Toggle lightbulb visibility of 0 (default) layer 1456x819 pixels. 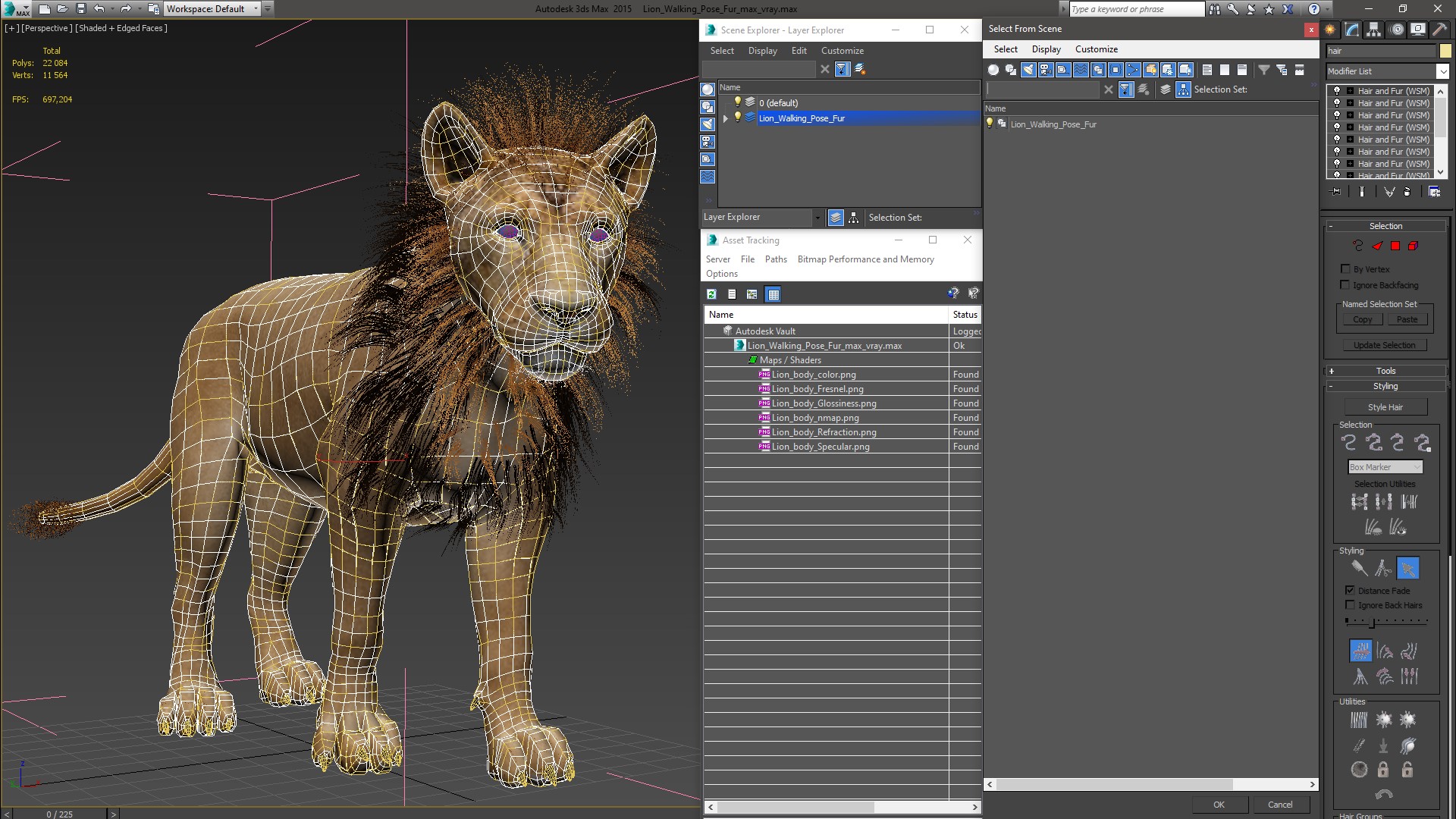(737, 102)
